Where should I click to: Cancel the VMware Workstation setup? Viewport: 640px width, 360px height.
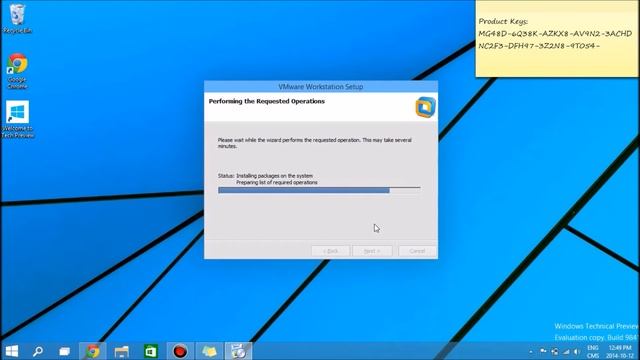click(x=417, y=251)
